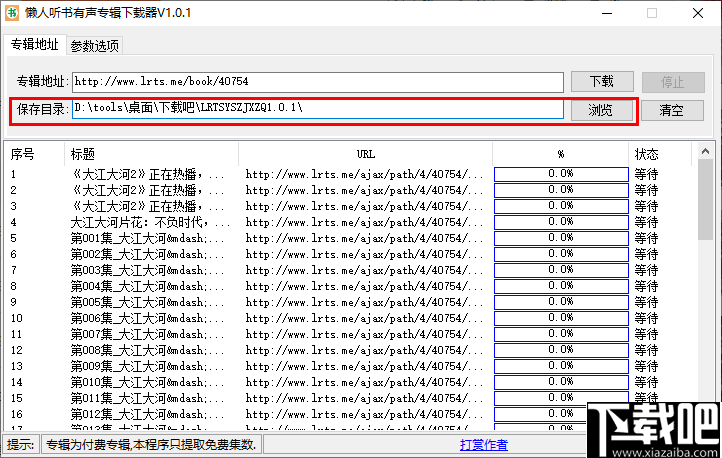
Task: Click the 保存目录 path input field
Action: 318,109
